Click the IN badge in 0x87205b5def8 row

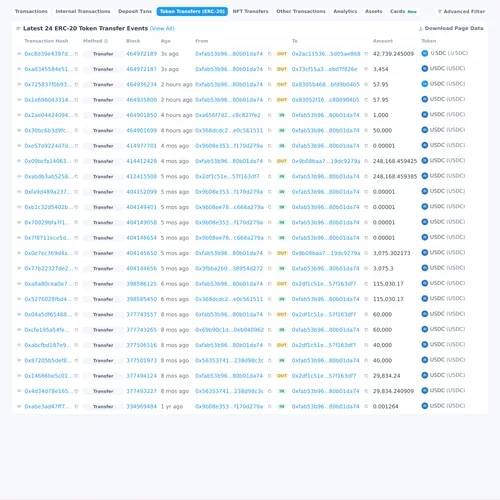click(x=282, y=360)
